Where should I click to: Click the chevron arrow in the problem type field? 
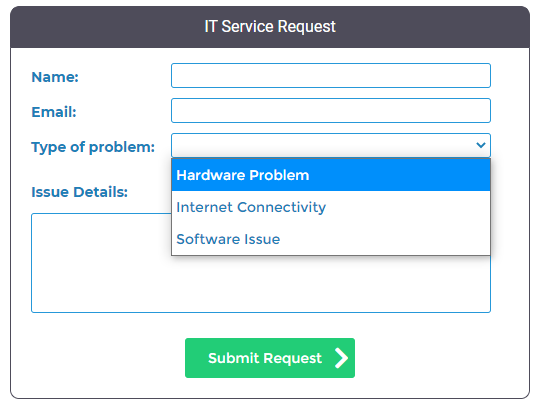tap(481, 145)
